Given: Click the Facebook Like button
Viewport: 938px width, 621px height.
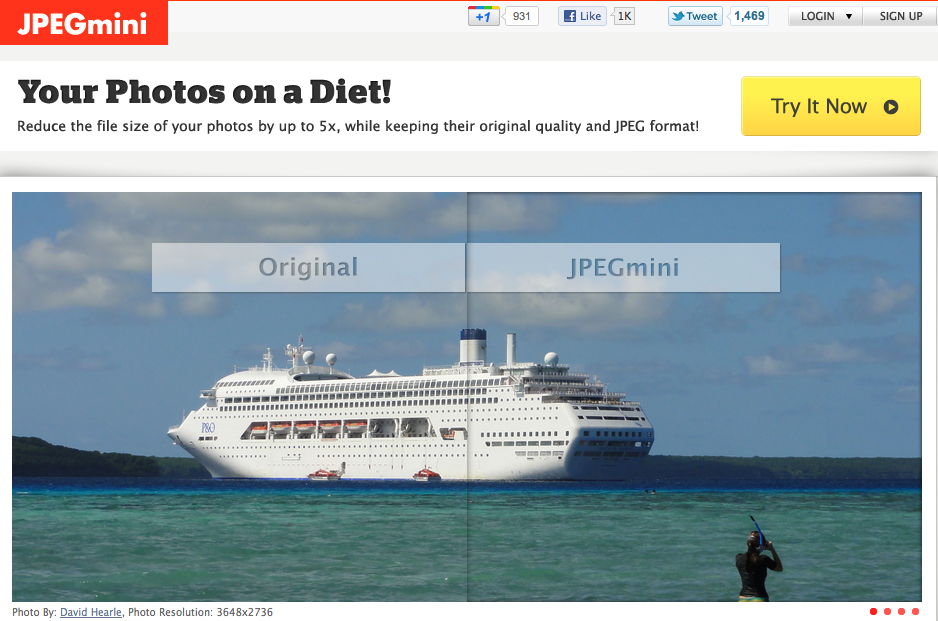Looking at the screenshot, I should click(583, 16).
